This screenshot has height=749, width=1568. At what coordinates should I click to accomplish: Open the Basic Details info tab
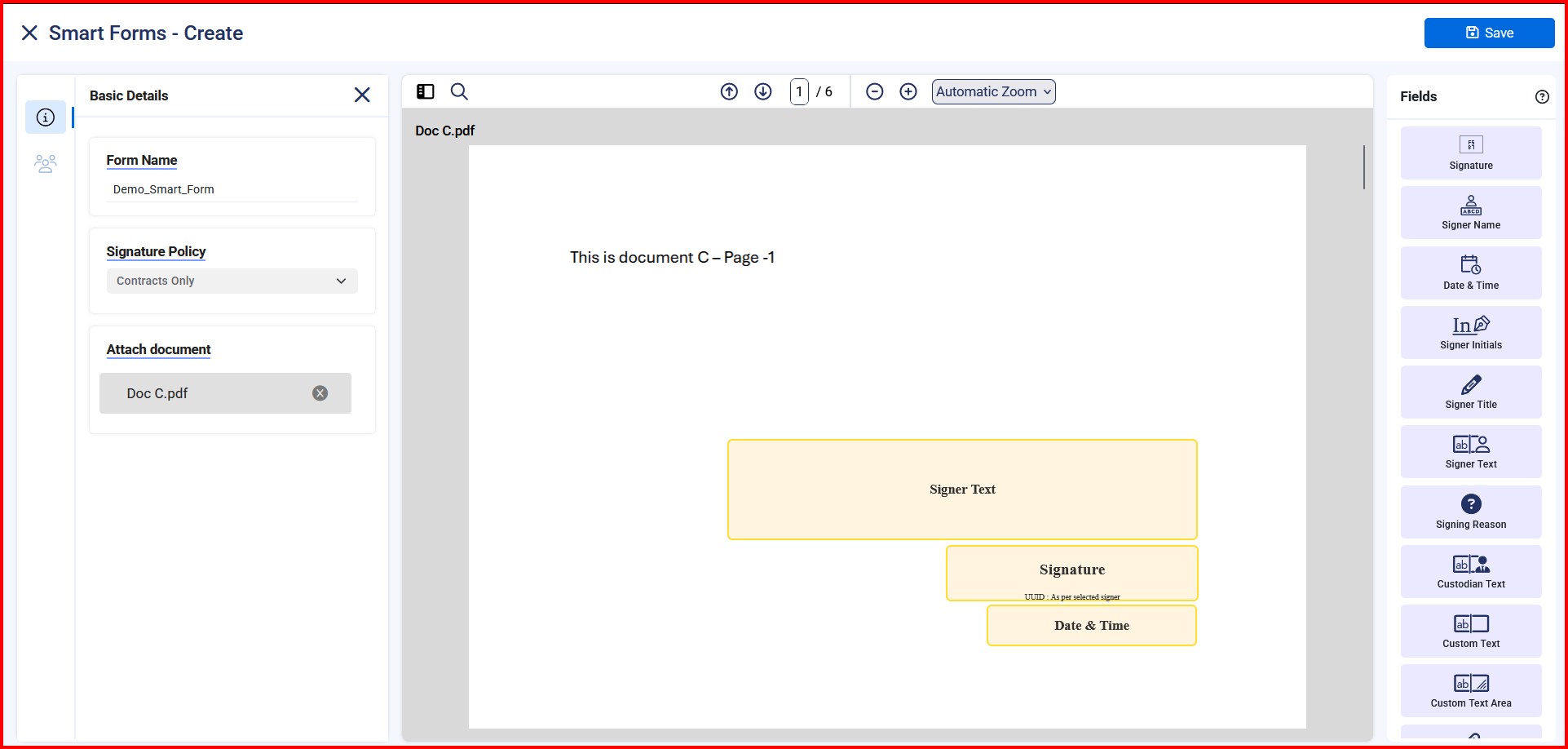pos(46,117)
